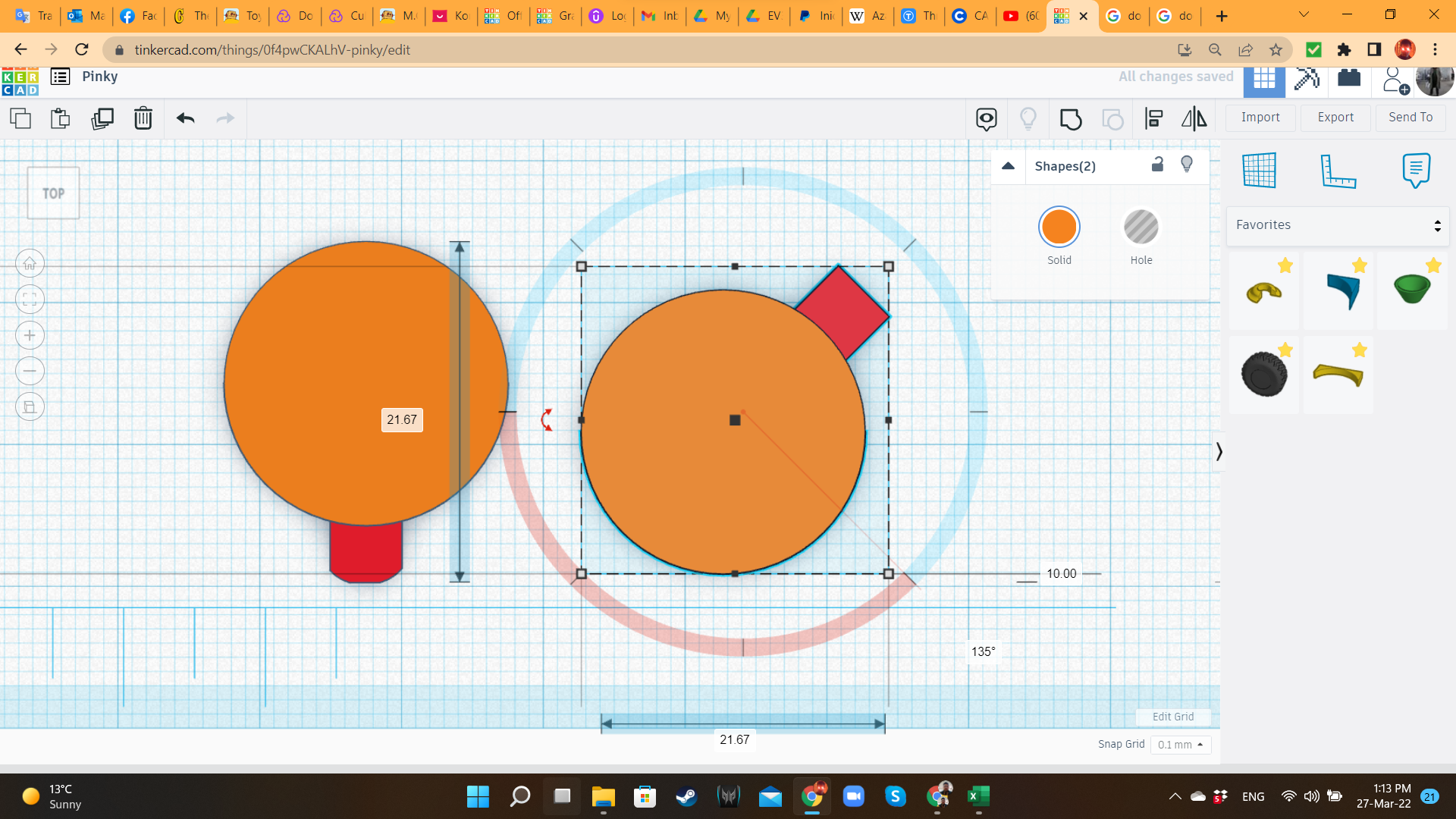The width and height of the screenshot is (1456, 819).
Task: Click the Solid orange color swatch
Action: [1059, 227]
